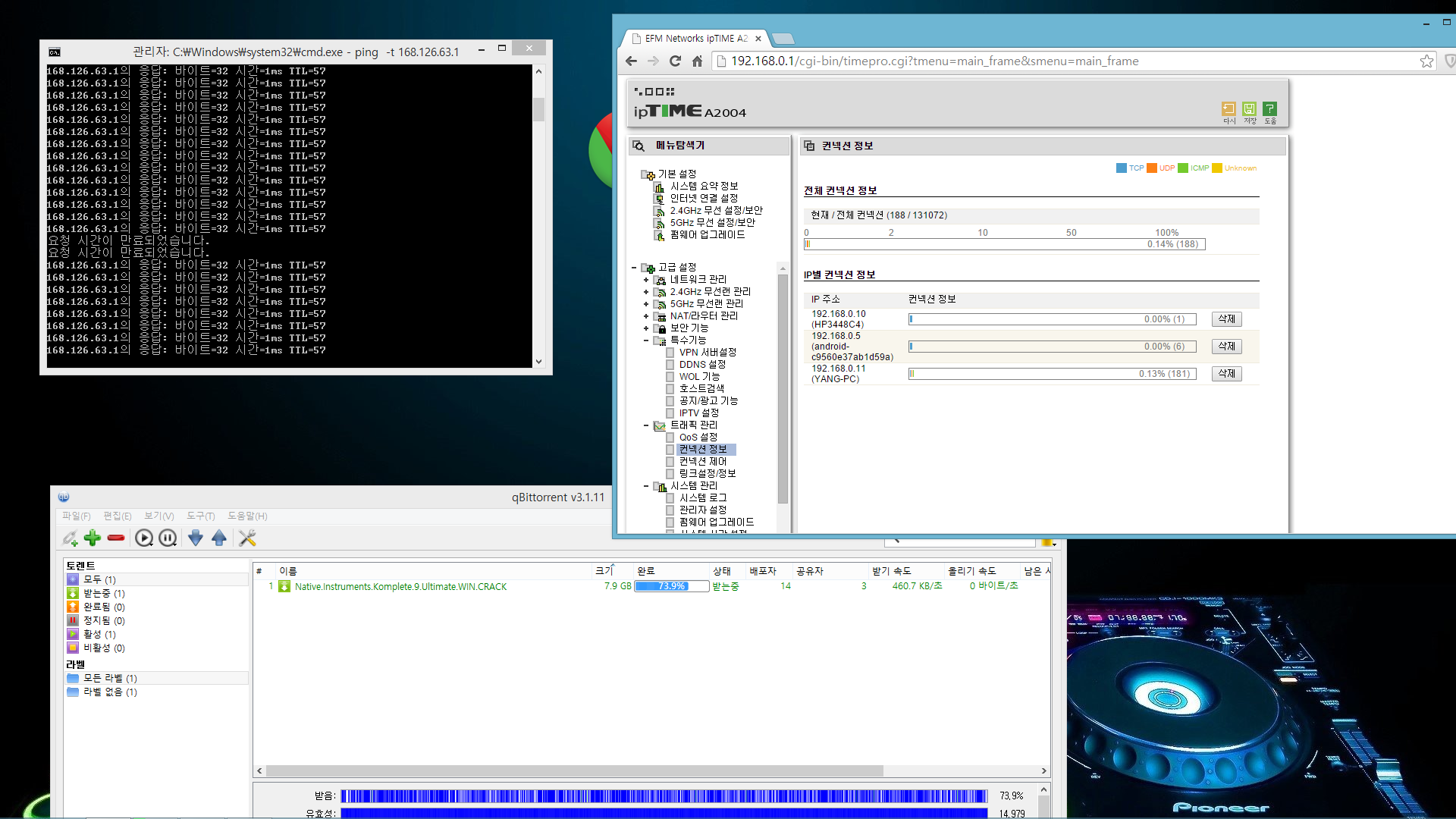This screenshot has width=1456, height=819.
Task: Select 비활성 (0) filter
Action: coord(103,648)
